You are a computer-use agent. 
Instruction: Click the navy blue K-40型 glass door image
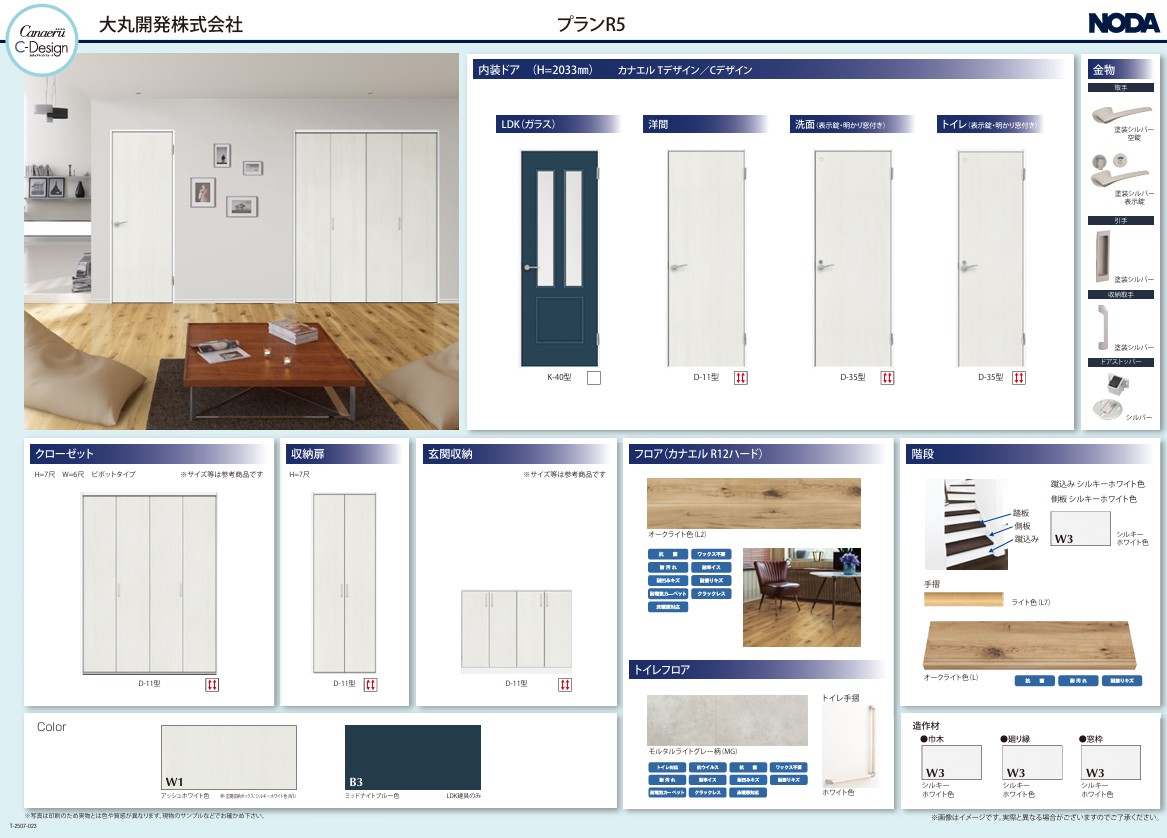click(x=559, y=258)
